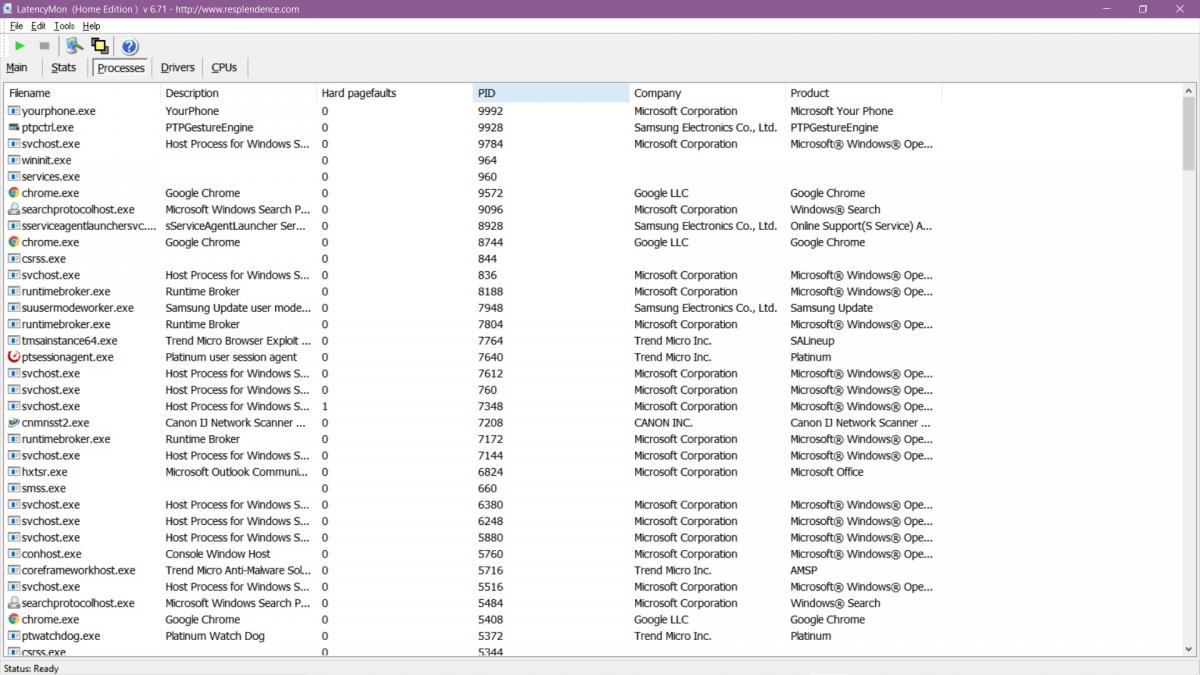Viewport: 1200px width, 675px height.
Task: Click the gray stop monitor icon
Action: [x=44, y=46]
